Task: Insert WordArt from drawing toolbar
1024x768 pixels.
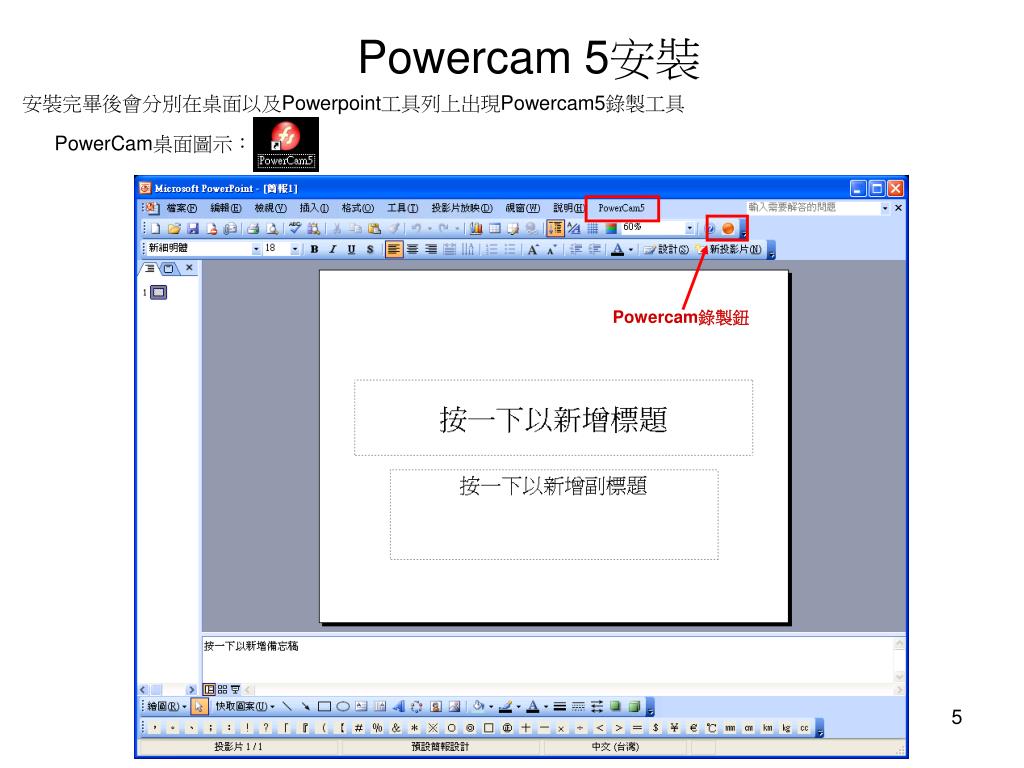Action: (399, 707)
